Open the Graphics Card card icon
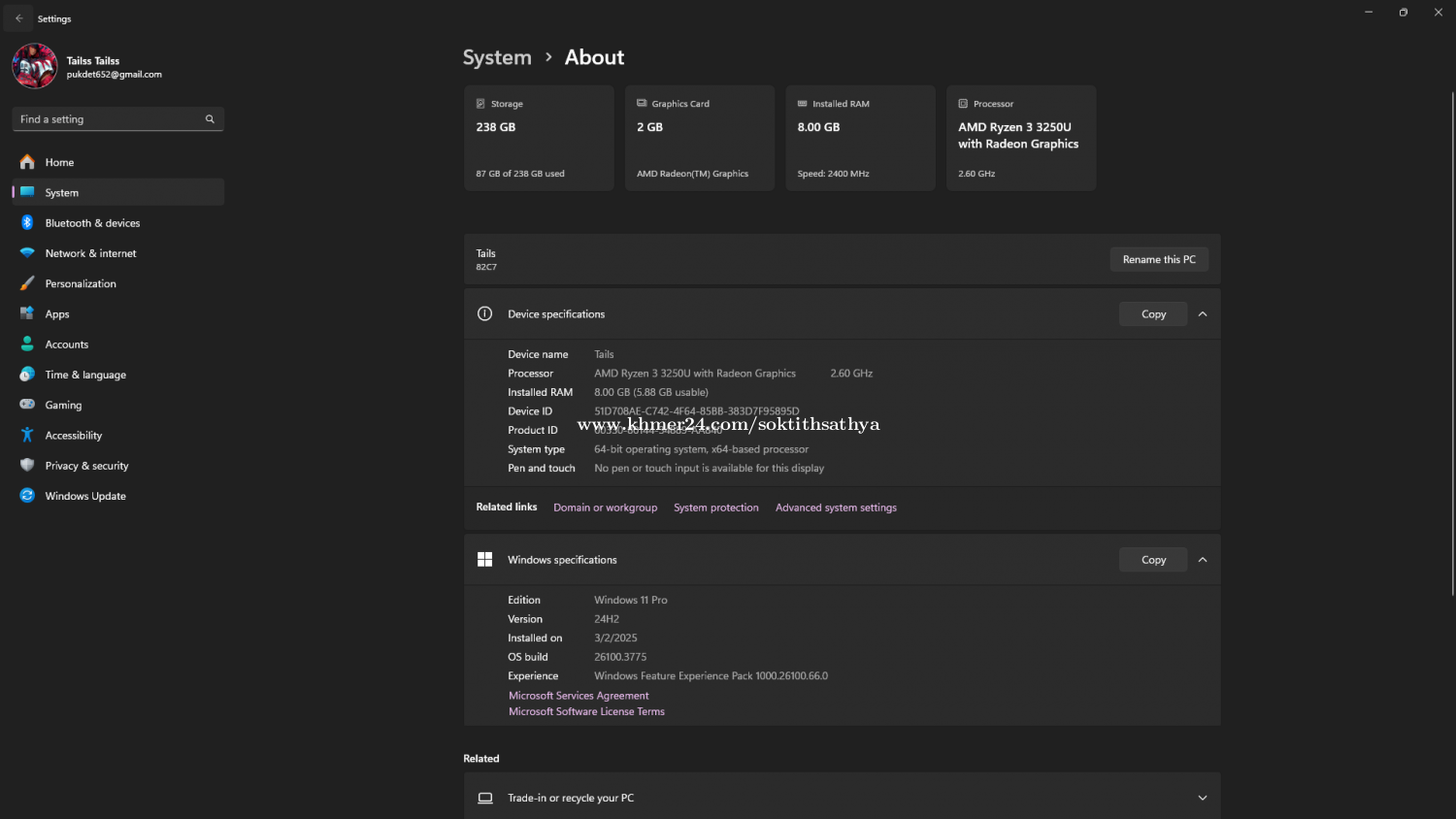1456x819 pixels. tap(642, 103)
